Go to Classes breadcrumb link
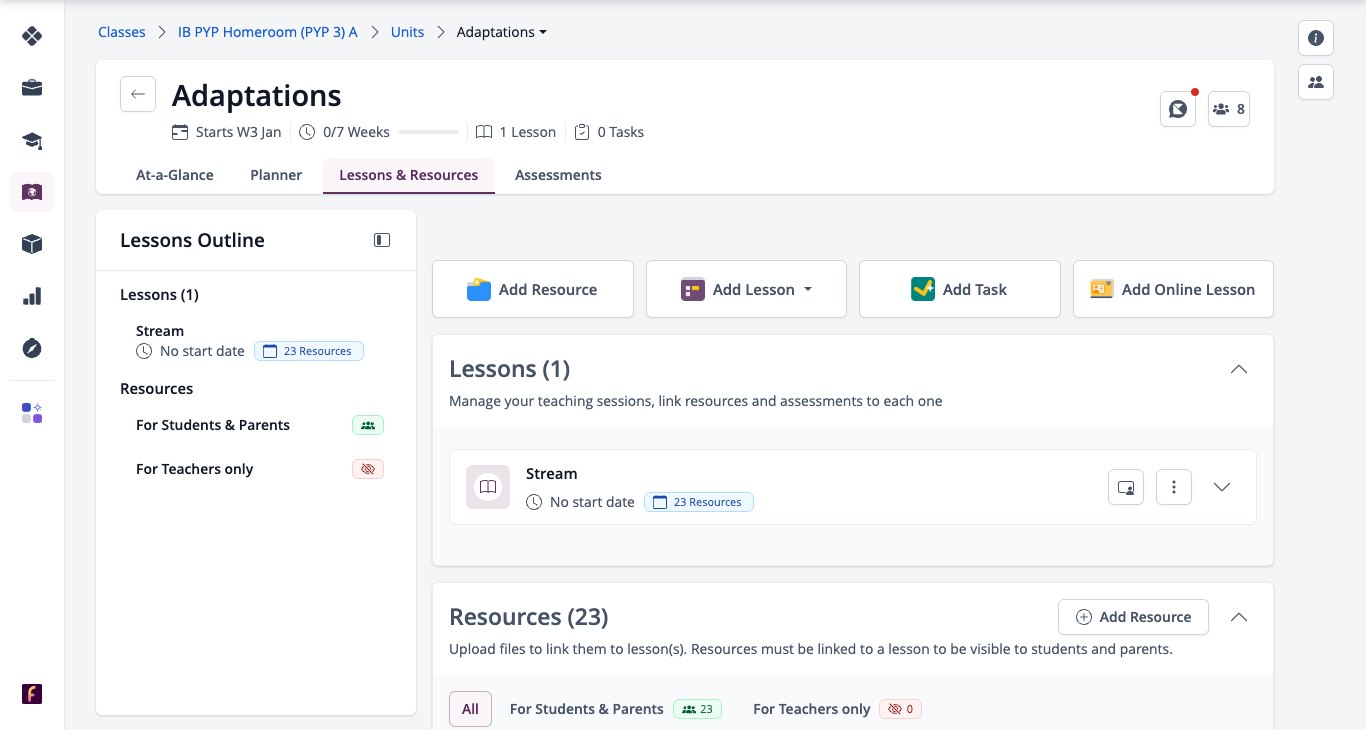The width and height of the screenshot is (1366, 730). (122, 32)
